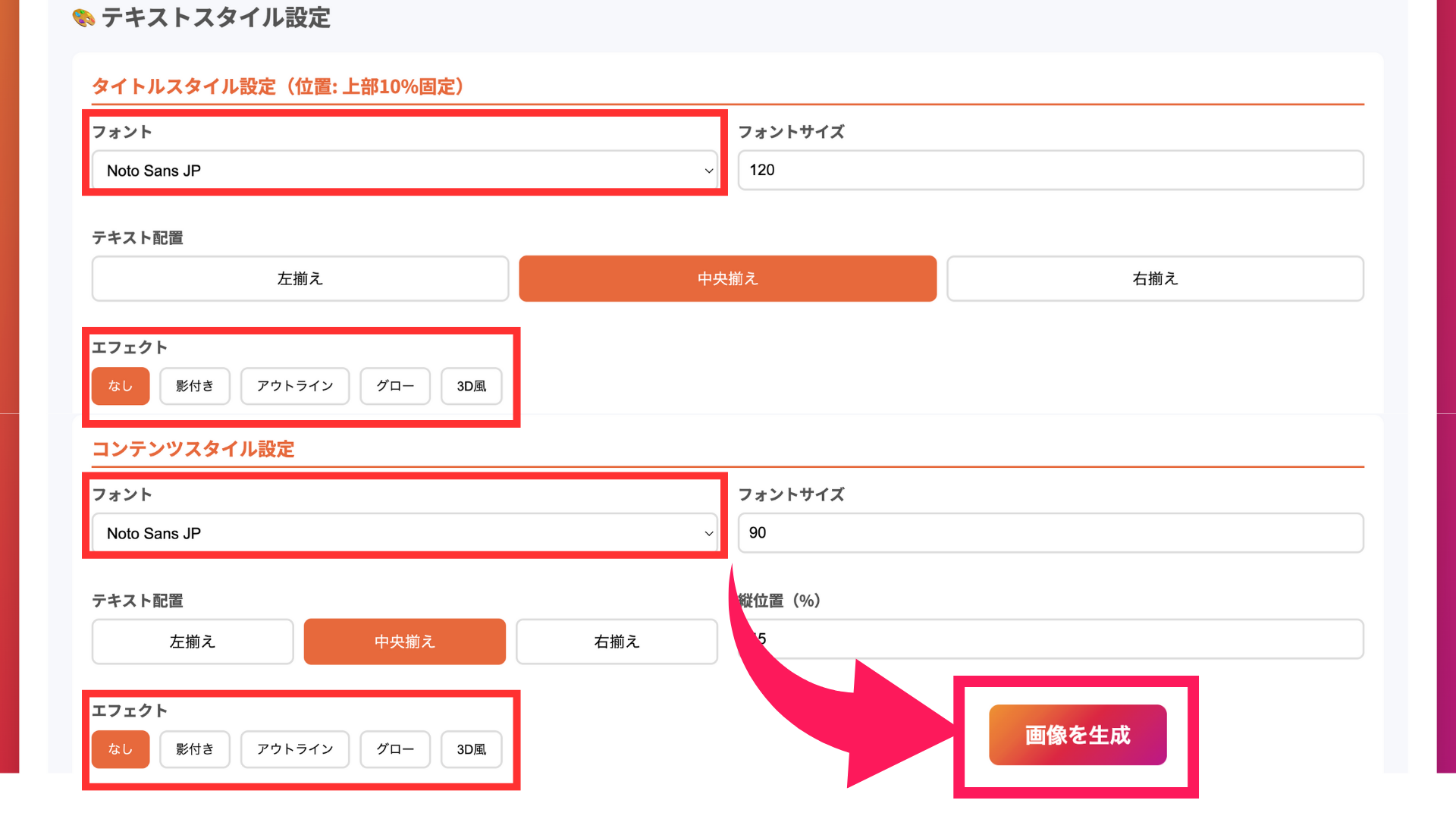Viewport: 1456px width, 819px height.
Task: Choose title effect 3D風
Action: [471, 386]
